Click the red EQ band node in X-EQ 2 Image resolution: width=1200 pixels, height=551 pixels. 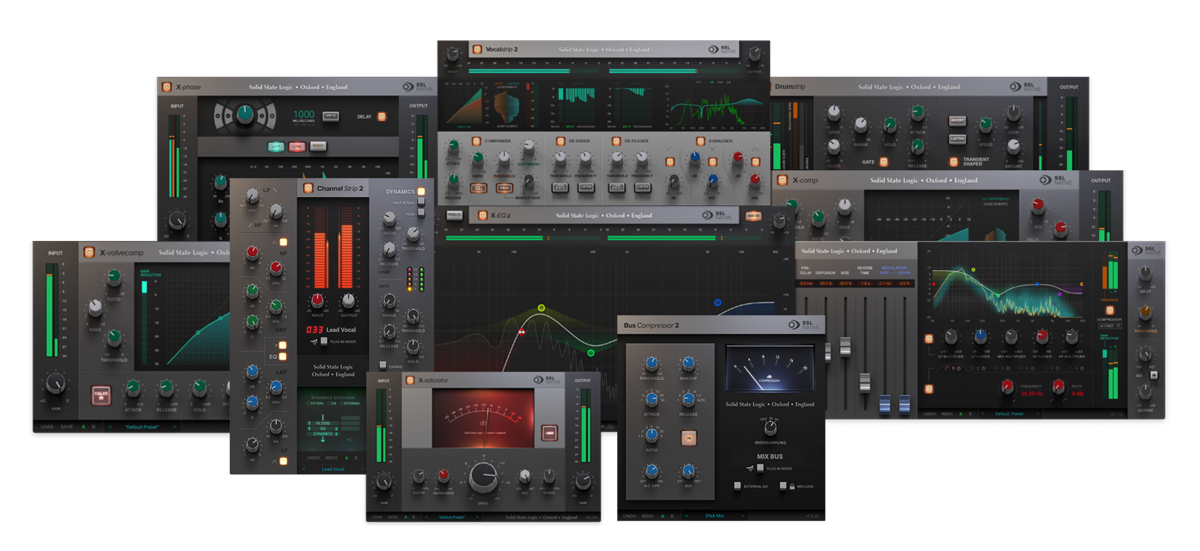click(x=521, y=330)
